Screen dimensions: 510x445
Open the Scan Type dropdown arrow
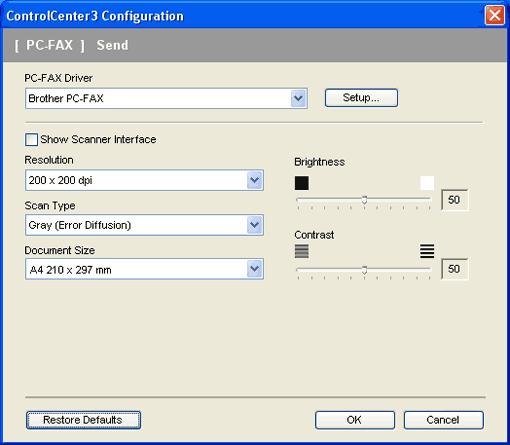click(x=255, y=225)
